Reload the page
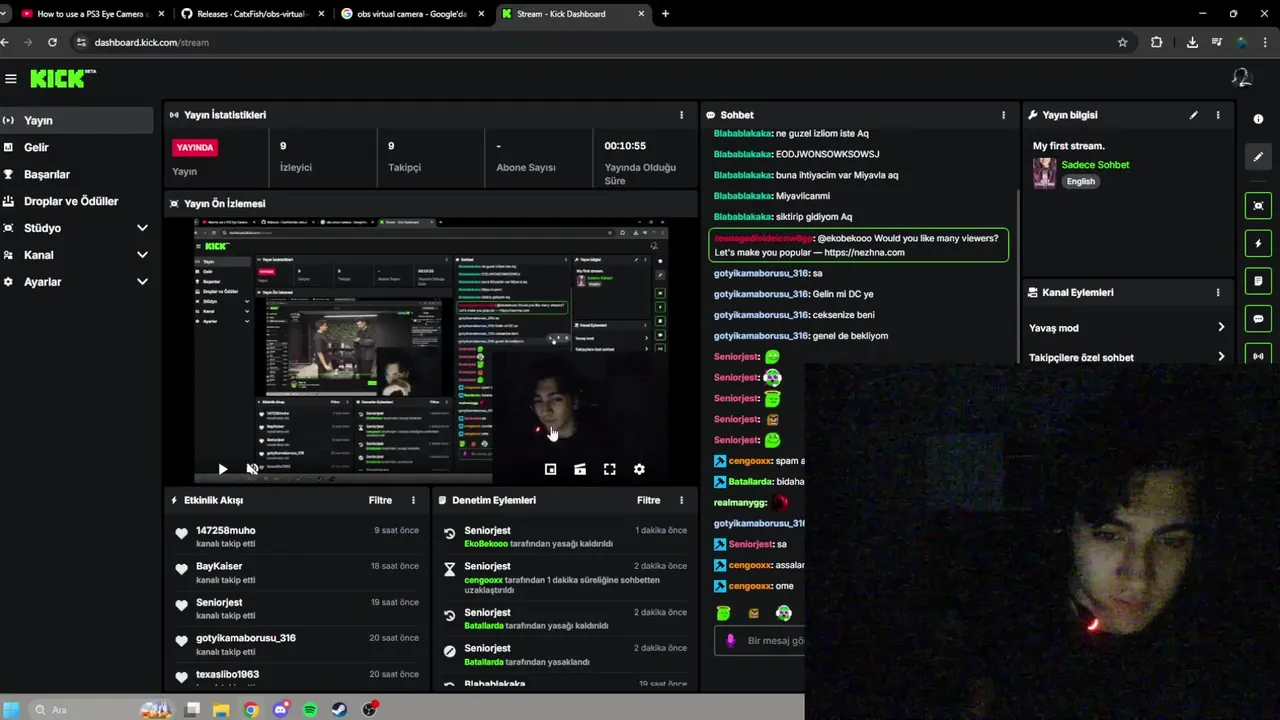This screenshot has width=1280, height=720. pyautogui.click(x=52, y=42)
